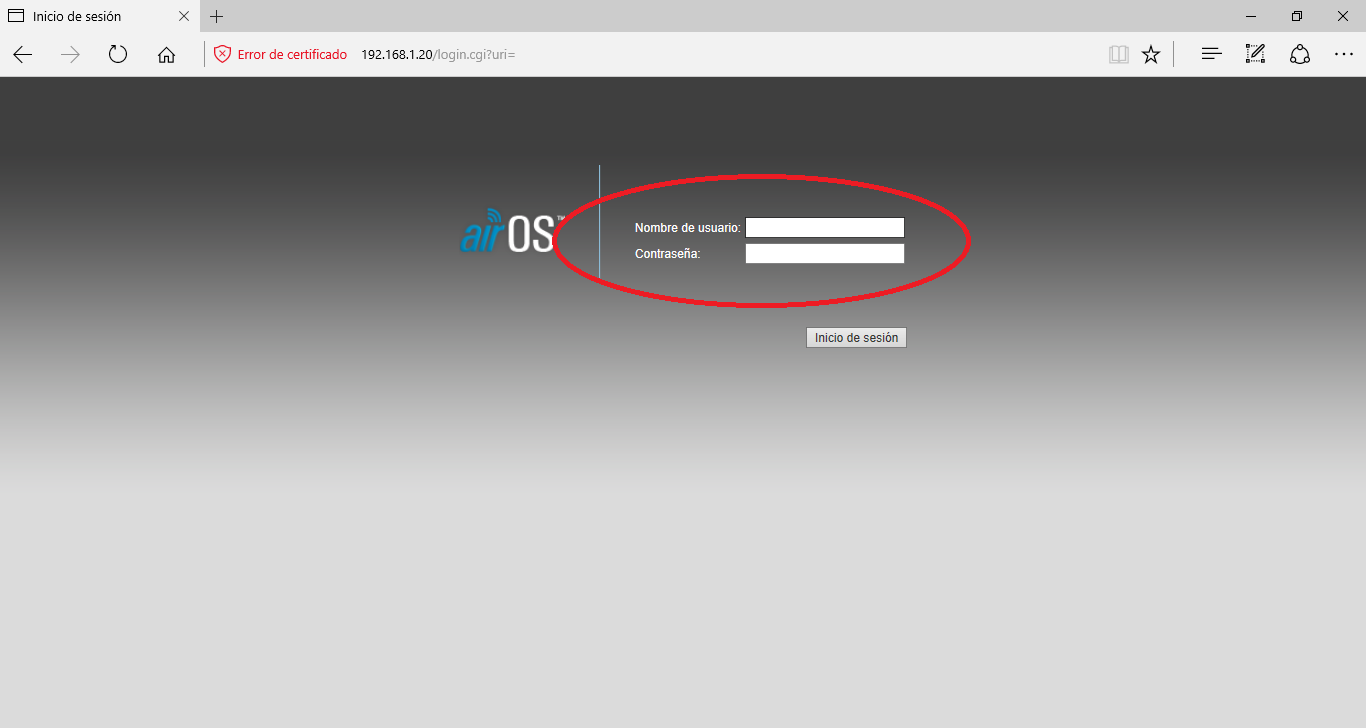
Task: Close the Inicio de sesión tab
Action: pos(184,16)
